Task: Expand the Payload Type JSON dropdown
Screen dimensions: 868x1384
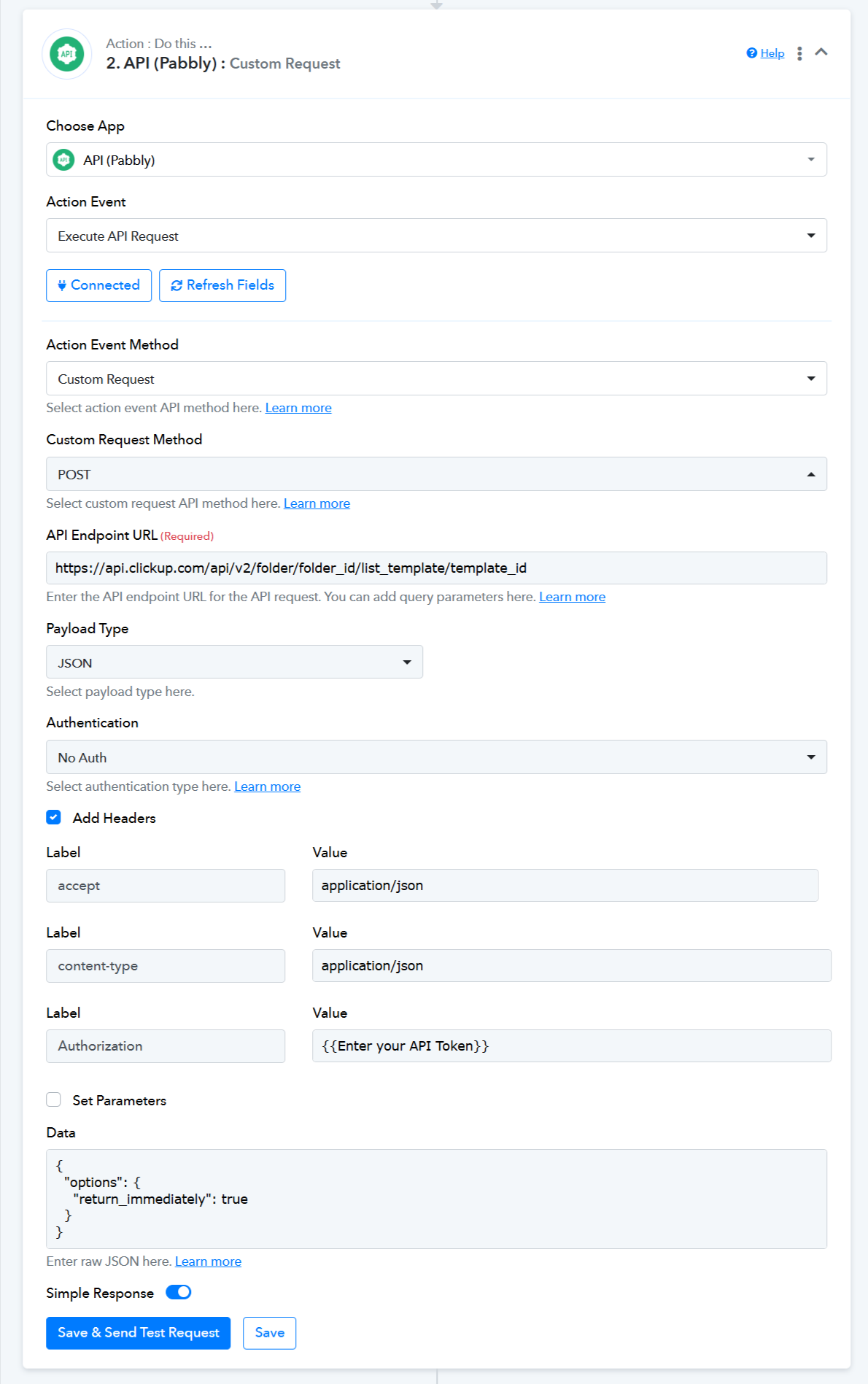Action: (x=234, y=662)
